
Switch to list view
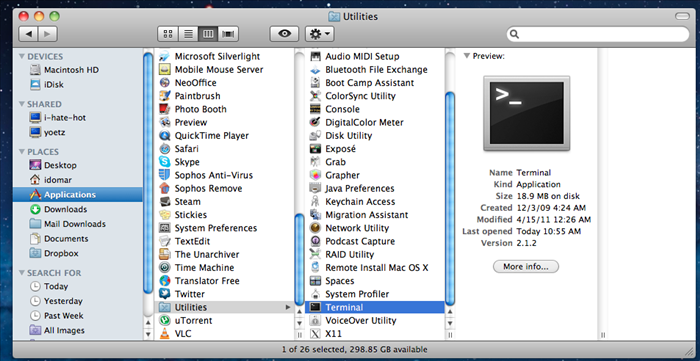click(x=188, y=34)
